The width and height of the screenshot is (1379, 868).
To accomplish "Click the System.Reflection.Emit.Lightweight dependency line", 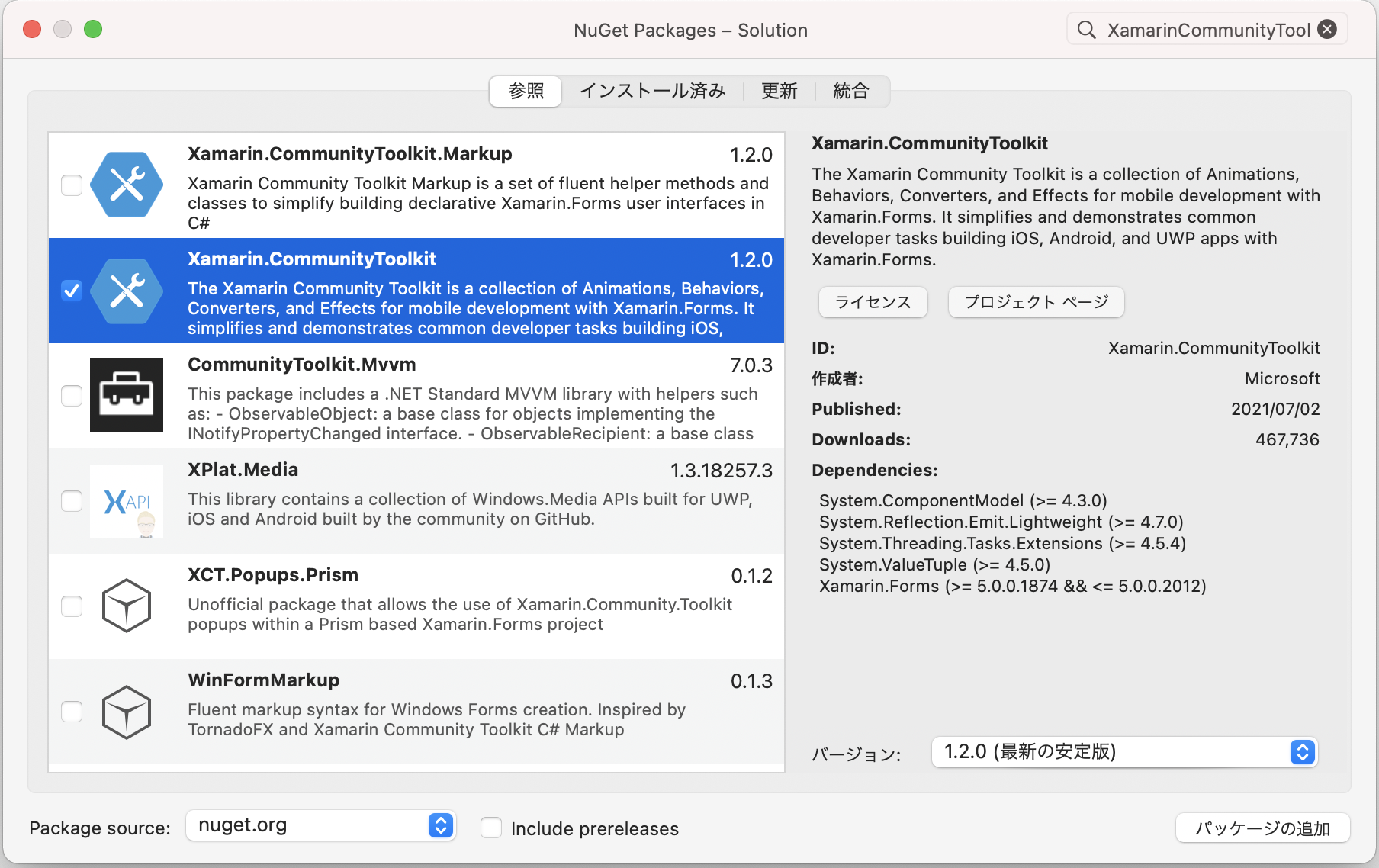I will [1001, 522].
